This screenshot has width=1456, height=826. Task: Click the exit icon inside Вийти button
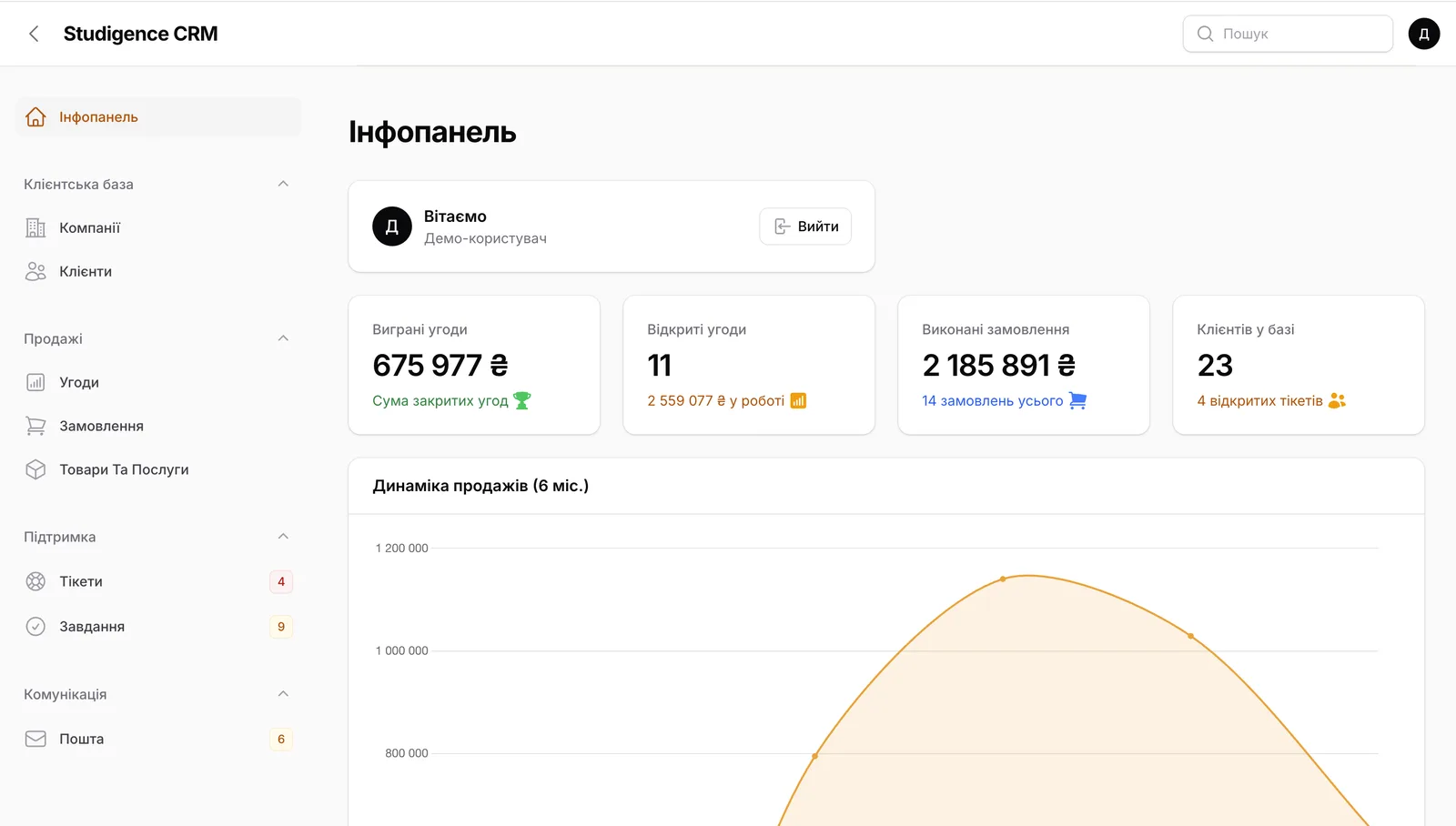pos(782,227)
